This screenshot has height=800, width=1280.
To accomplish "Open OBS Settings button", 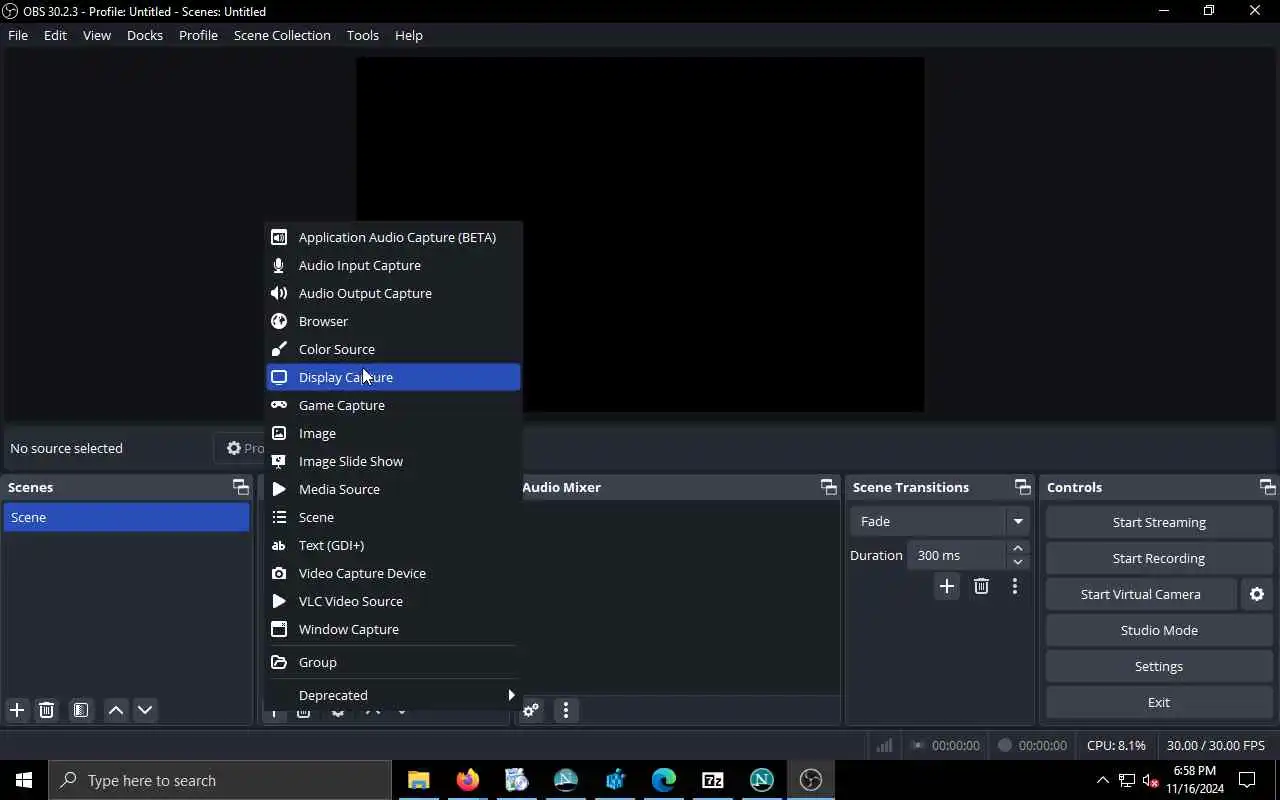I will click(1159, 666).
